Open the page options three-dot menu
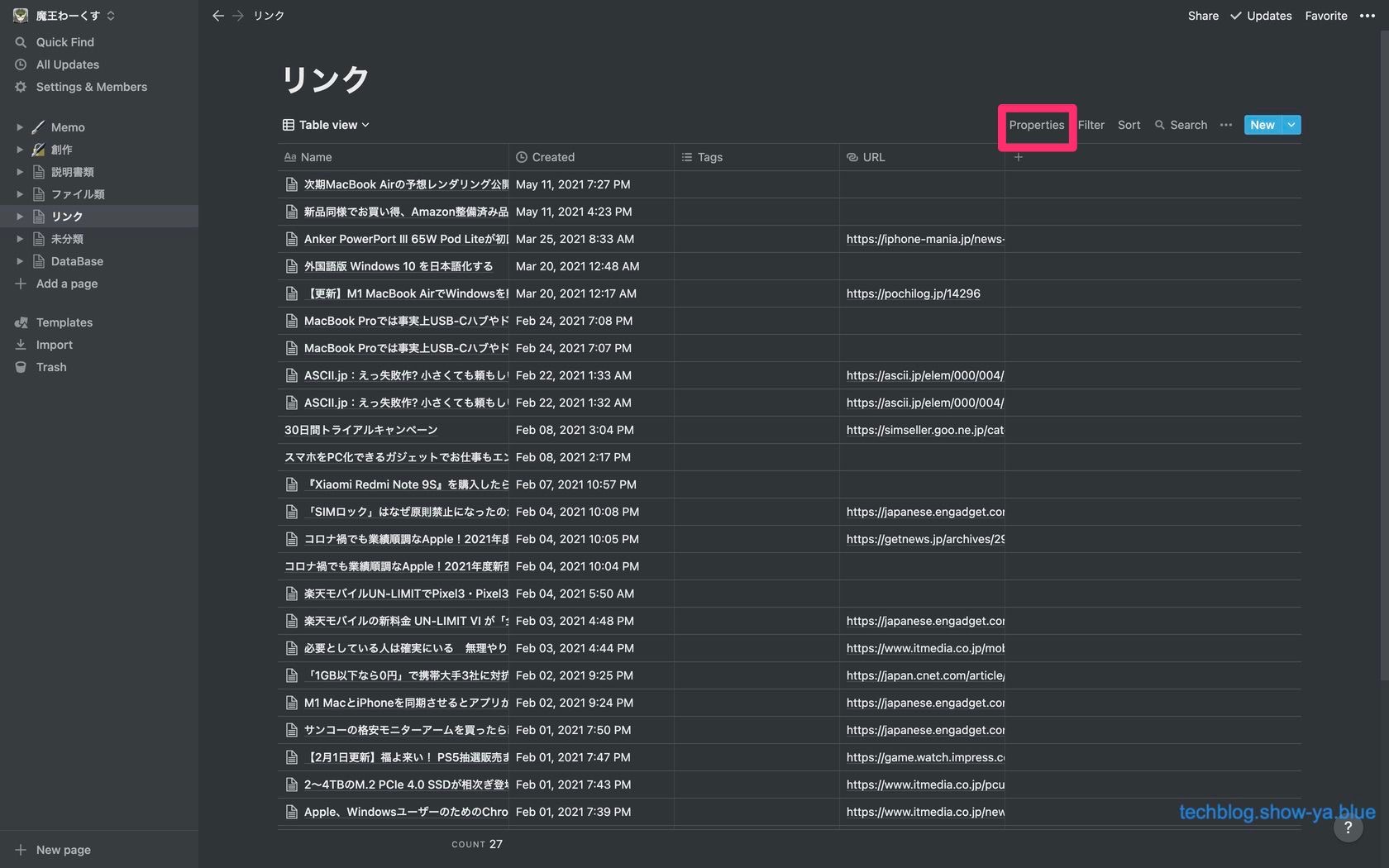This screenshot has height=868, width=1389. pyautogui.click(x=1367, y=16)
